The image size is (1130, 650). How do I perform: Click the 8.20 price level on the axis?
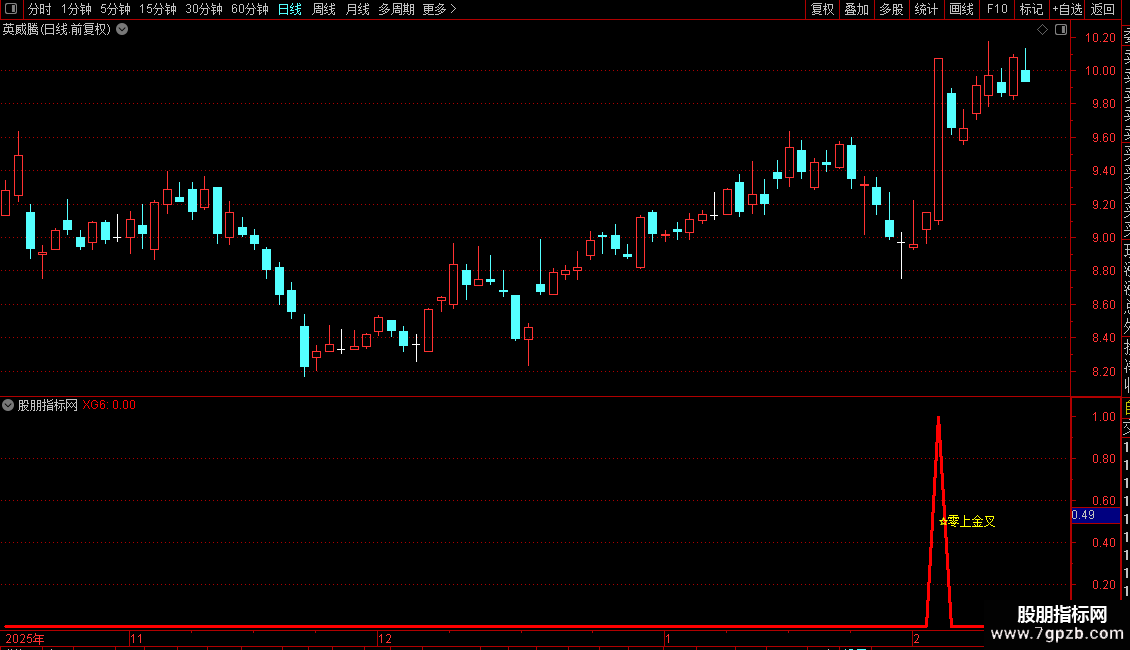pos(1103,372)
